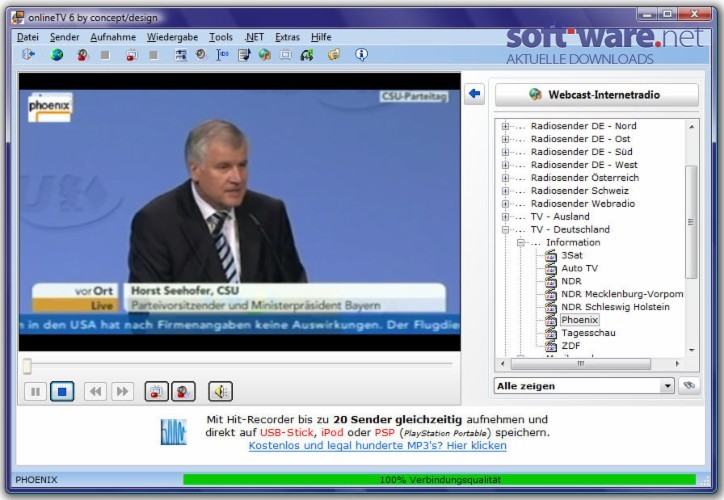Click the station icon beside ZDF

pos(550,346)
